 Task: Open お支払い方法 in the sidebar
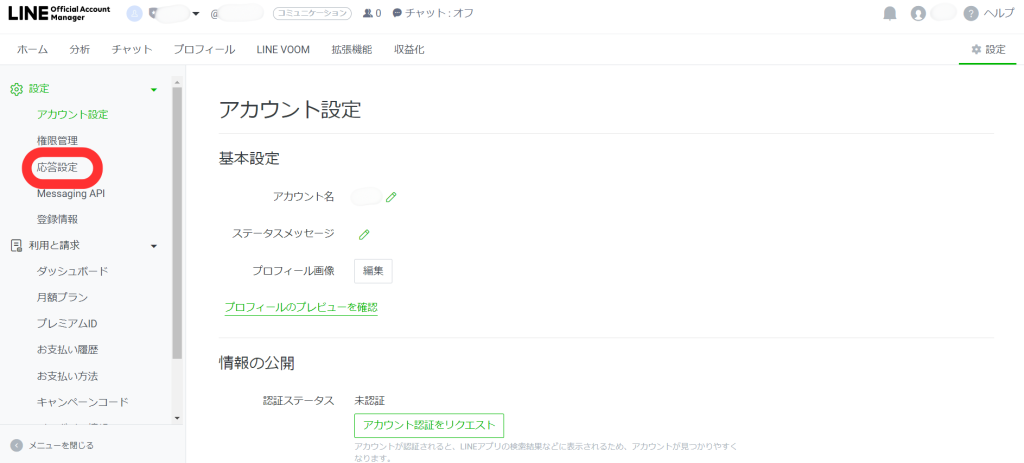pos(68,376)
